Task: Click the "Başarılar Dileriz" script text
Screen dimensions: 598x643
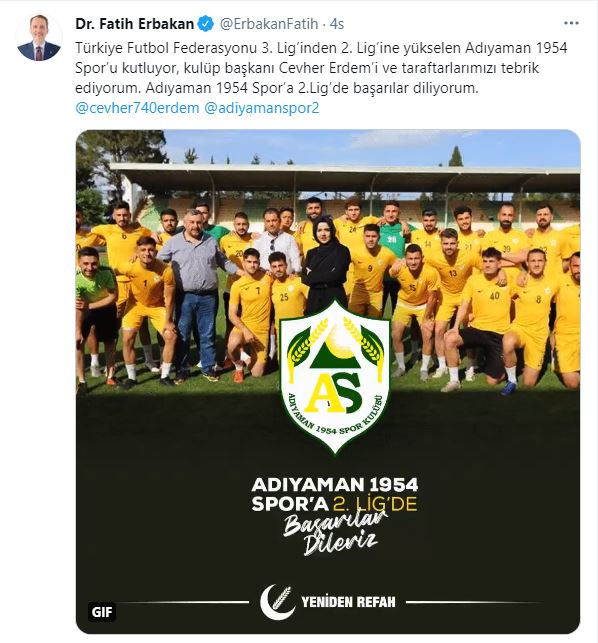Action: [x=335, y=533]
